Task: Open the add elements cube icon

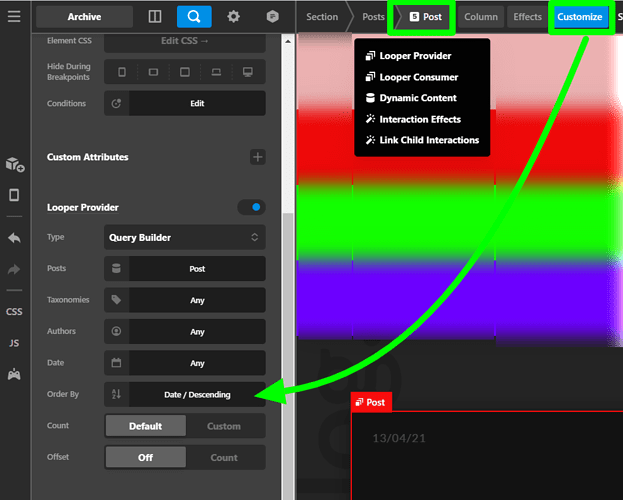Action: [15, 164]
